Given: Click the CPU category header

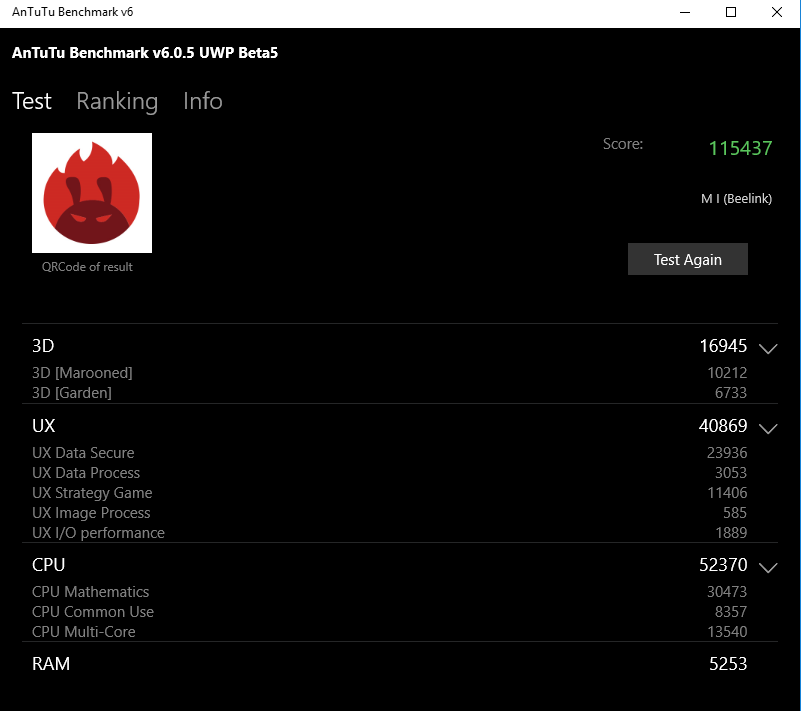Looking at the screenshot, I should (x=49, y=564).
